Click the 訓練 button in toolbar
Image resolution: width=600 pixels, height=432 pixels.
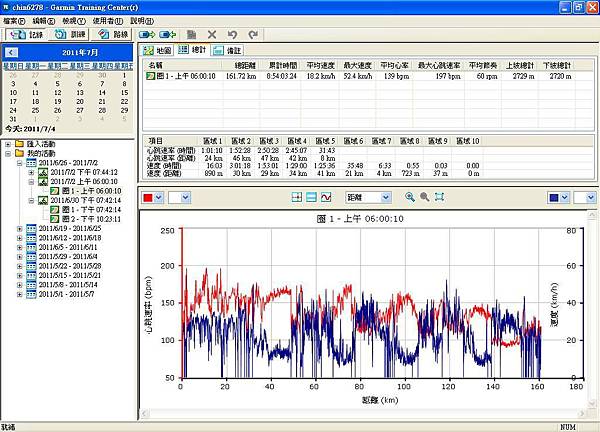[67, 33]
